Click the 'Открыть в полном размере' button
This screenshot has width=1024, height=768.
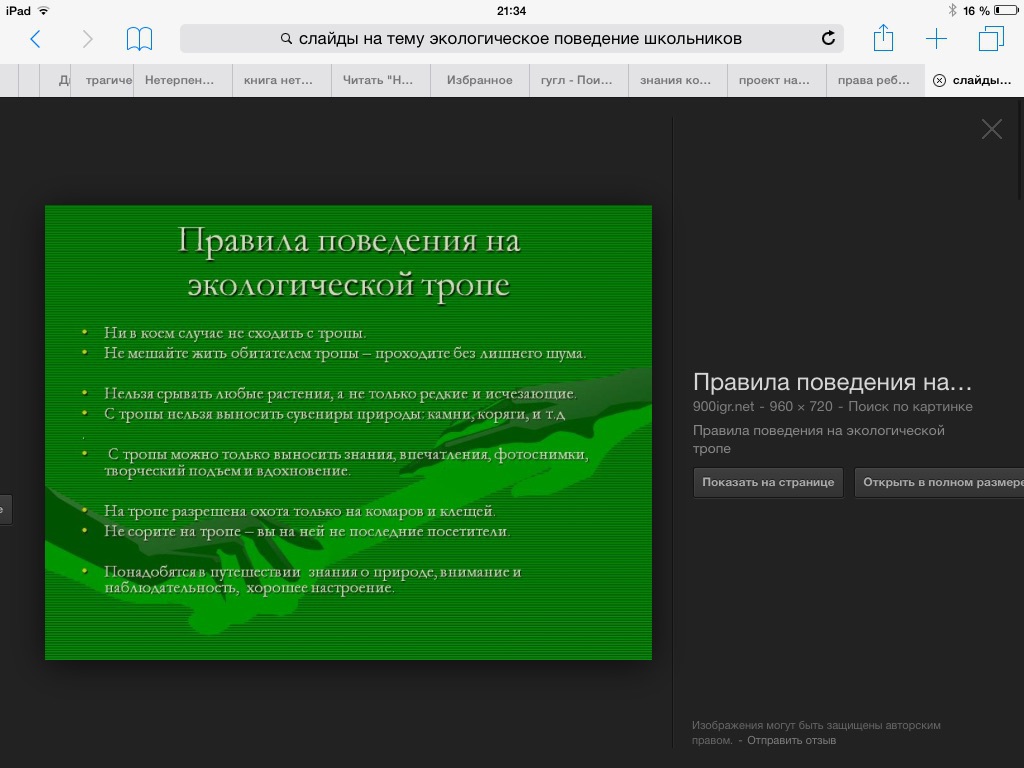[x=940, y=483]
